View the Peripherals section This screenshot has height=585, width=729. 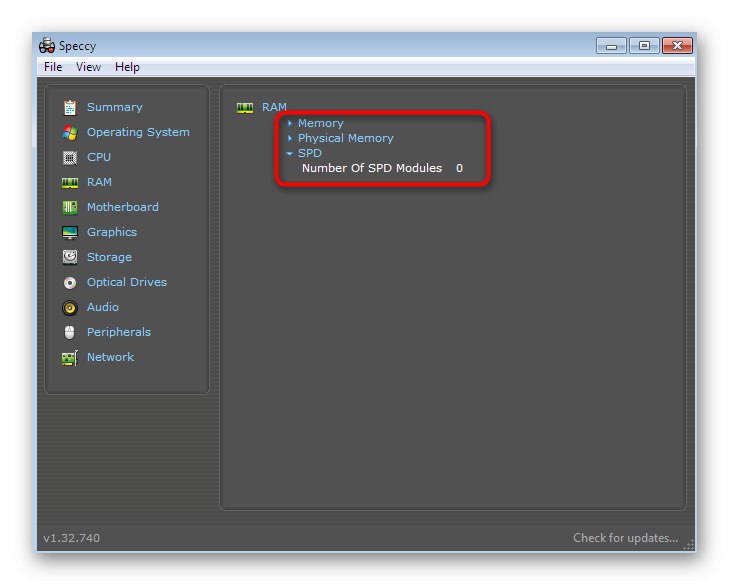tap(119, 332)
